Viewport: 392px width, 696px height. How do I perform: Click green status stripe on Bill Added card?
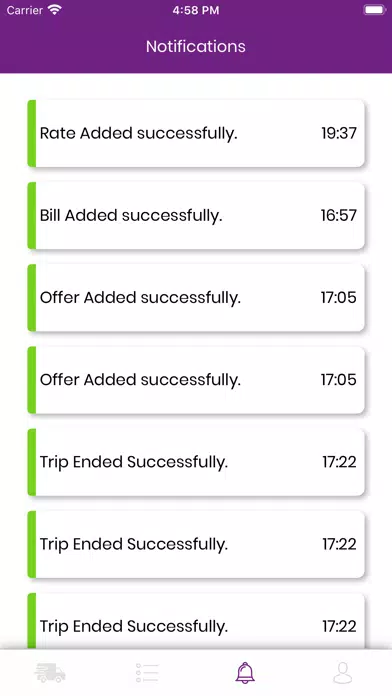coord(32,215)
